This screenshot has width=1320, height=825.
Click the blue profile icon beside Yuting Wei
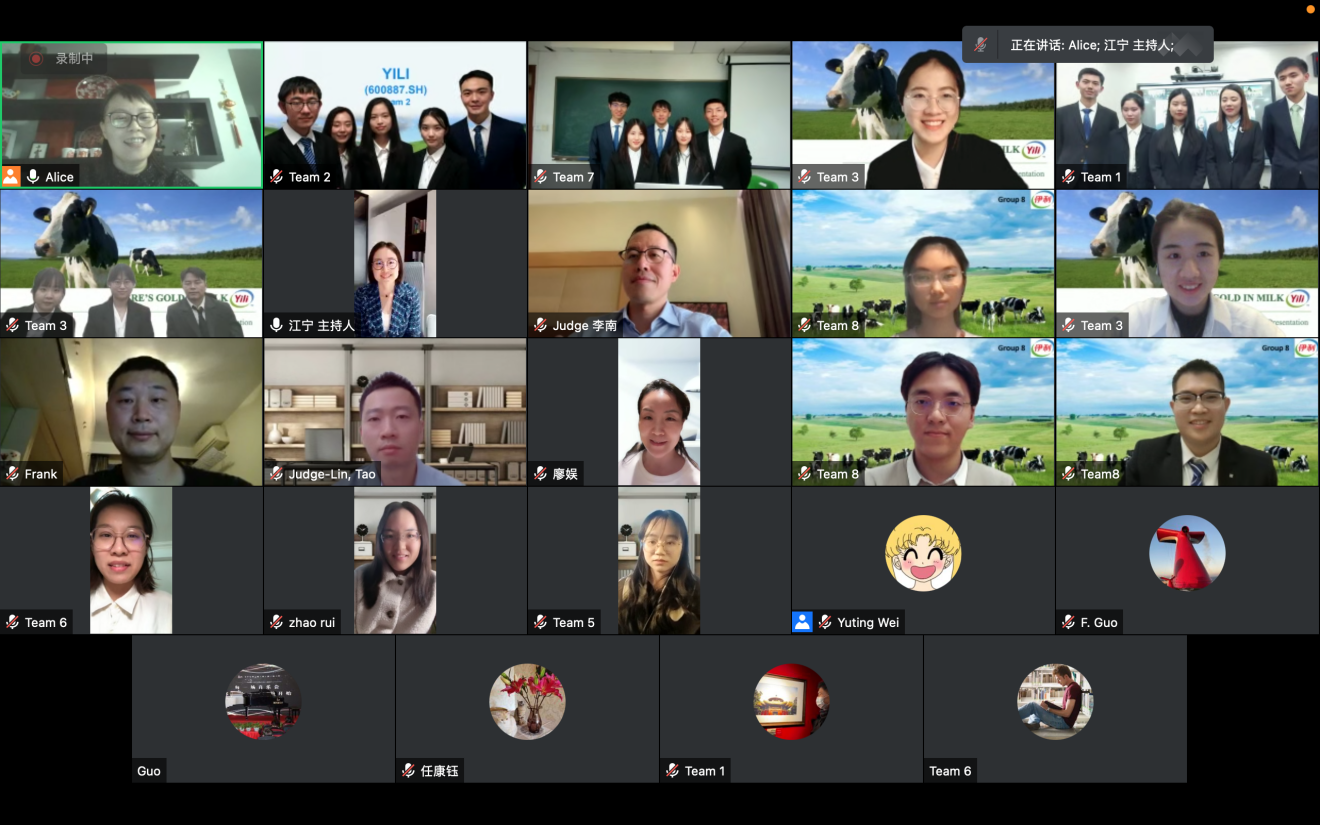click(x=802, y=622)
